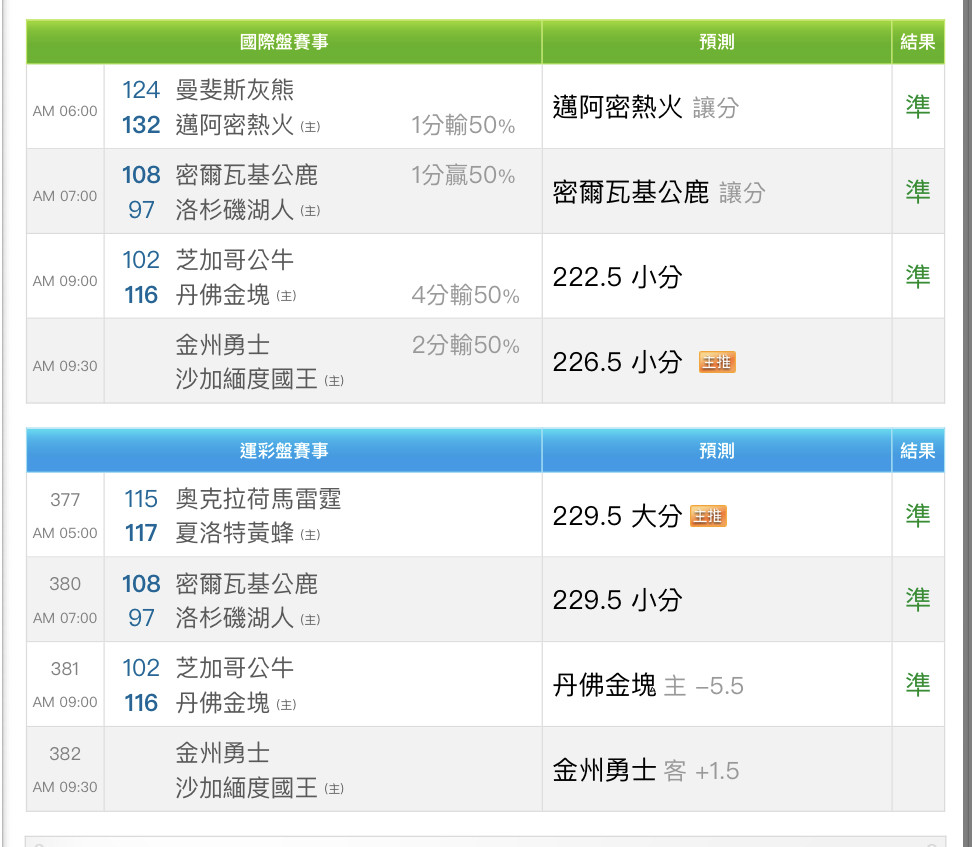Click 丹佛金塊 in game 381 row

click(x=223, y=703)
